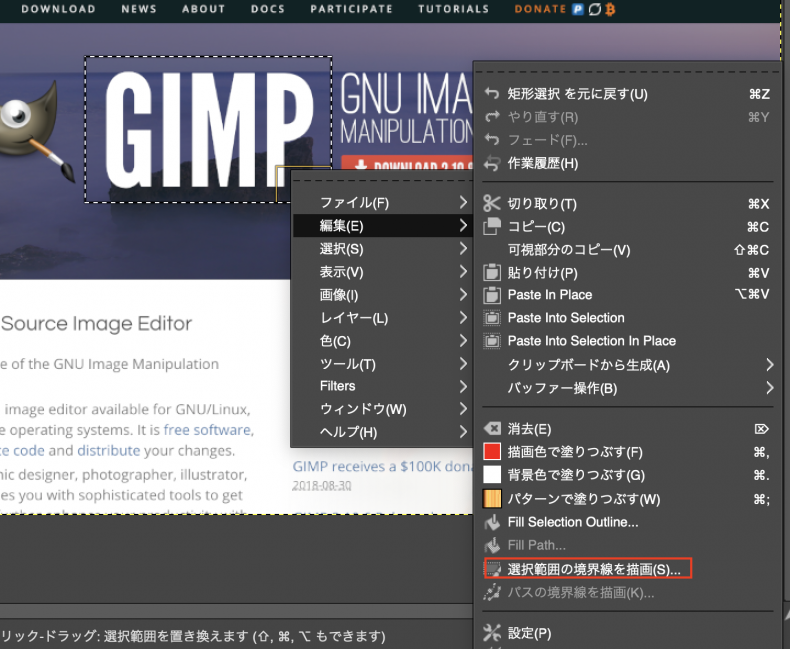Image resolution: width=790 pixels, height=649 pixels.
Task: Click the undo history icon for 作業履歴(H)
Action: click(x=491, y=163)
